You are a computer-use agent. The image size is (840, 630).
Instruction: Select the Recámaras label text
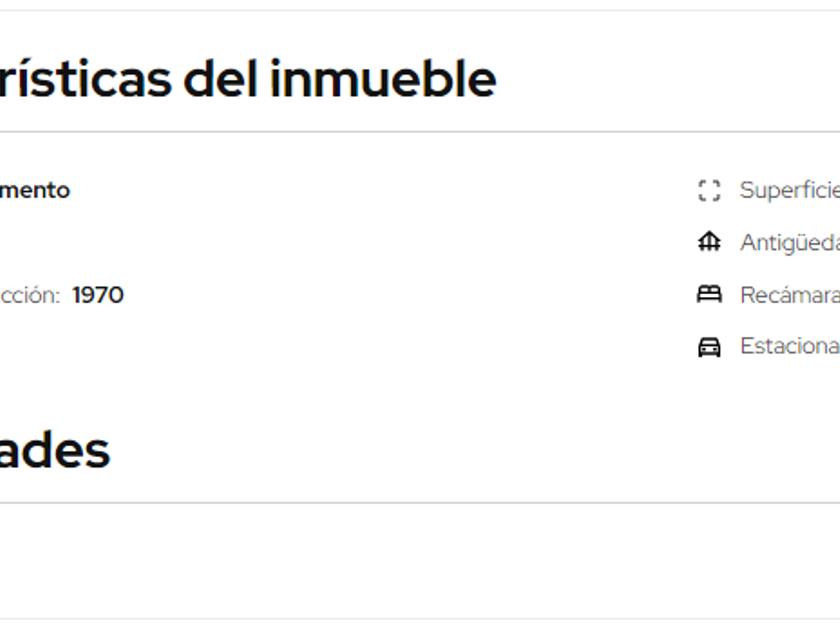pyautogui.click(x=788, y=295)
